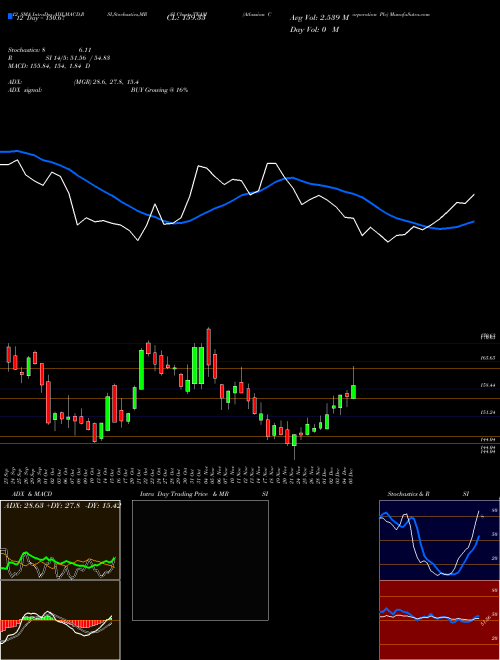Click the 'Avg Vol: 2.539 M' label
The width and height of the screenshot is (500, 660).
tap(319, 18)
